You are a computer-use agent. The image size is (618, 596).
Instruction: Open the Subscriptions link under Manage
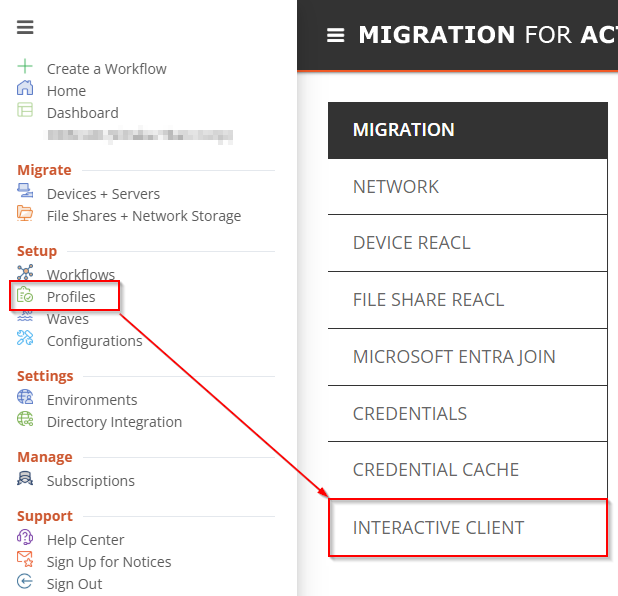90,481
